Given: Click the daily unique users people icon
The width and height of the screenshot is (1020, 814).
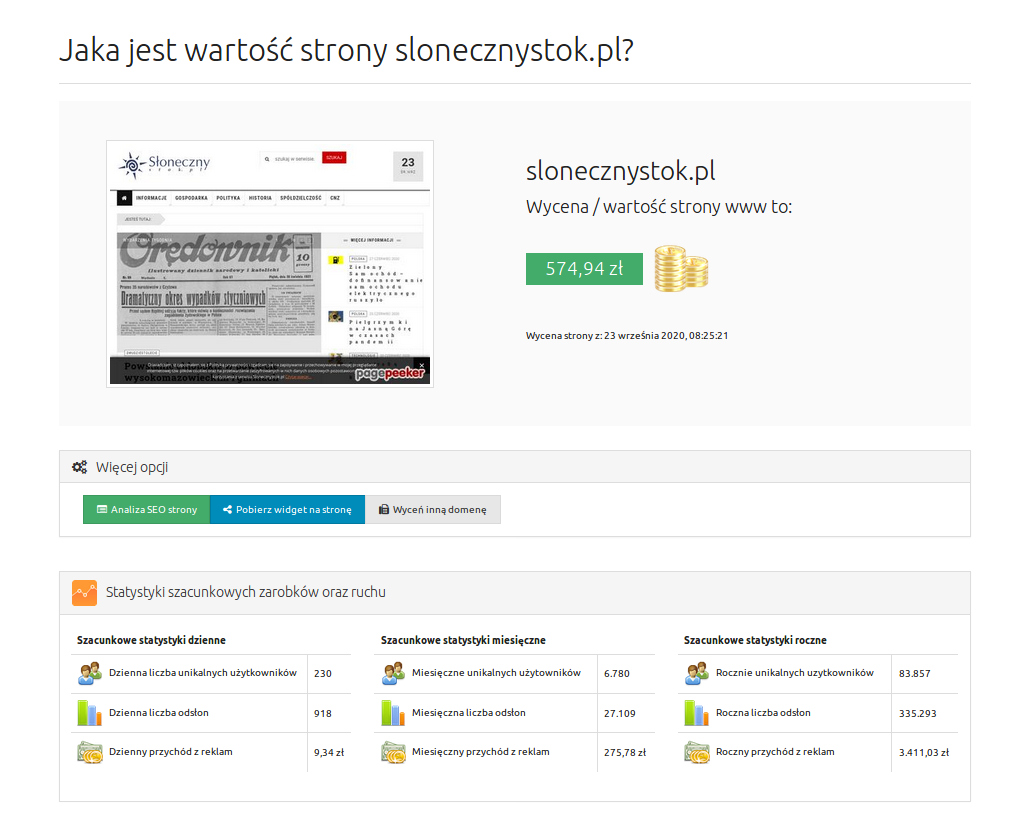Looking at the screenshot, I should [90, 674].
